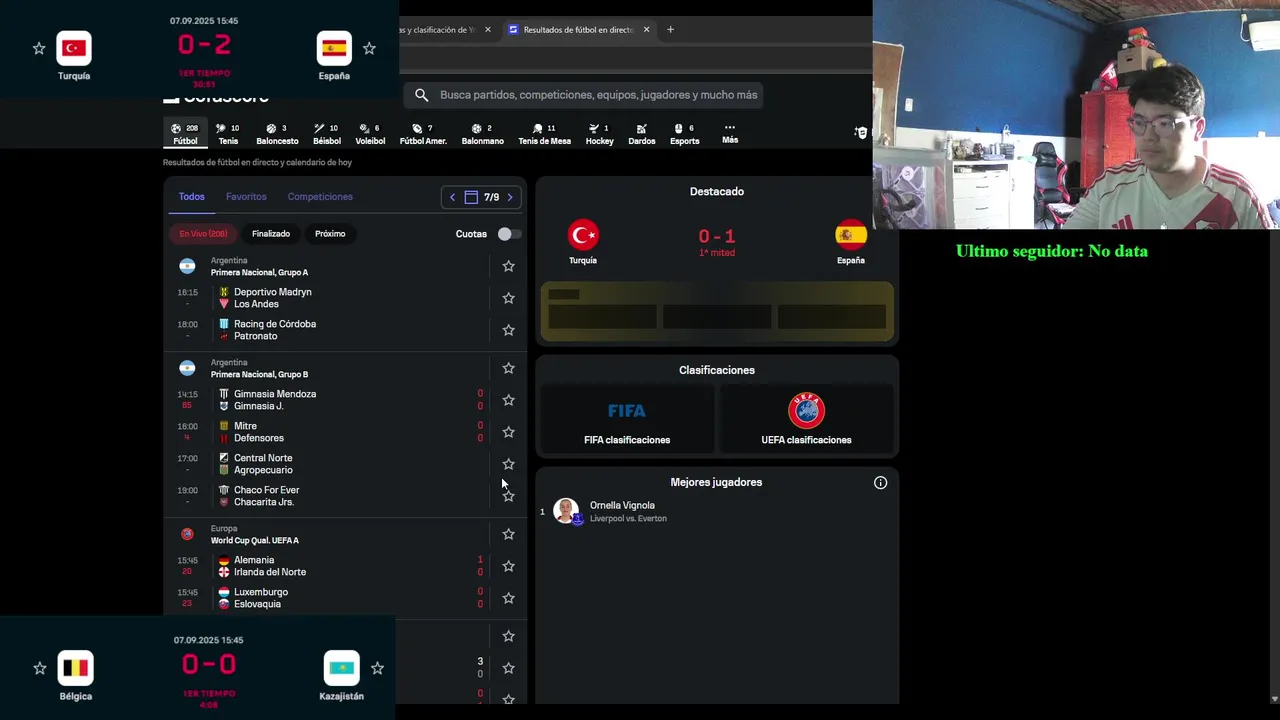Favorite Bélgica in bottom overlay
1280x720 pixels.
(39, 668)
